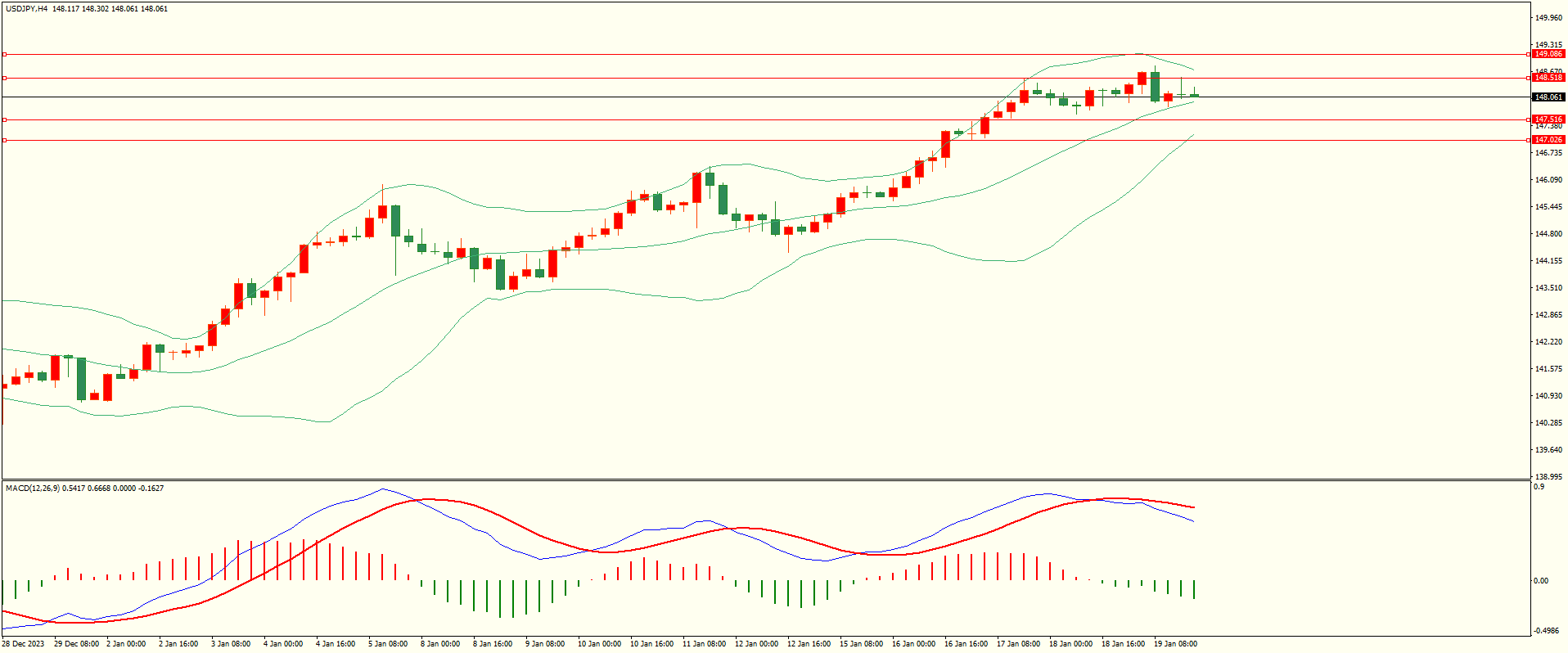Click the 28 Dec 2023 date label
The image size is (1568, 653).
tap(23, 644)
